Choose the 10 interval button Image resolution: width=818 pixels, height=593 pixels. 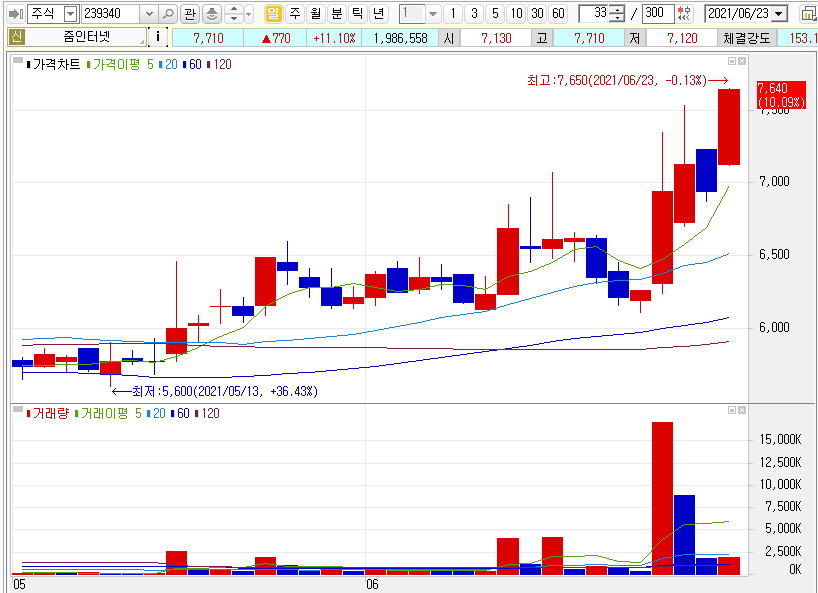[x=516, y=14]
